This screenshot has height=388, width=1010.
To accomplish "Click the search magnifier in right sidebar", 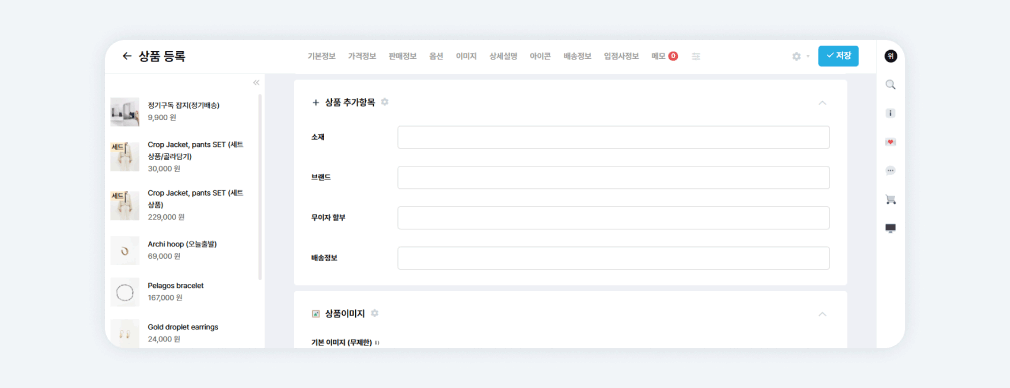I will (891, 84).
